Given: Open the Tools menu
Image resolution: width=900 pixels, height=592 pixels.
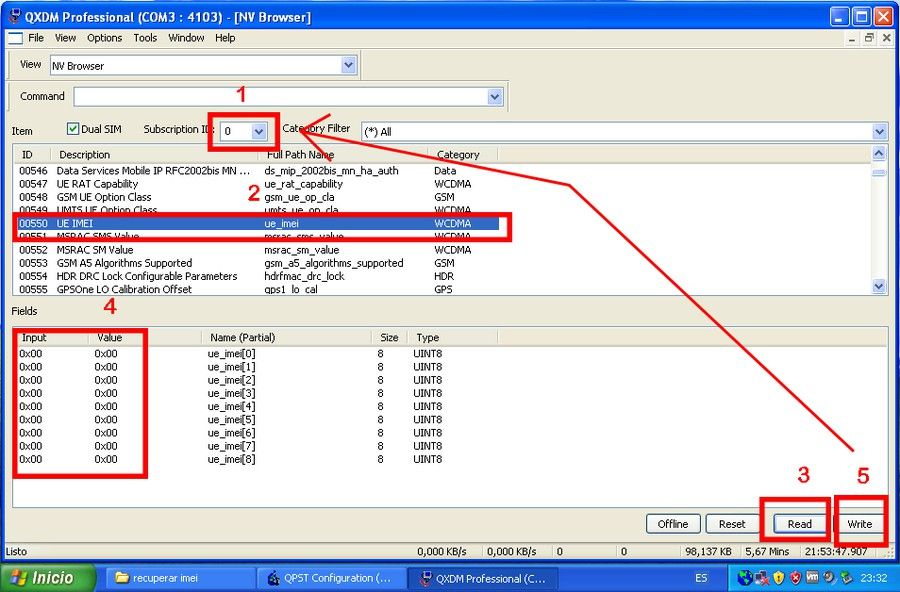Looking at the screenshot, I should click(145, 38).
